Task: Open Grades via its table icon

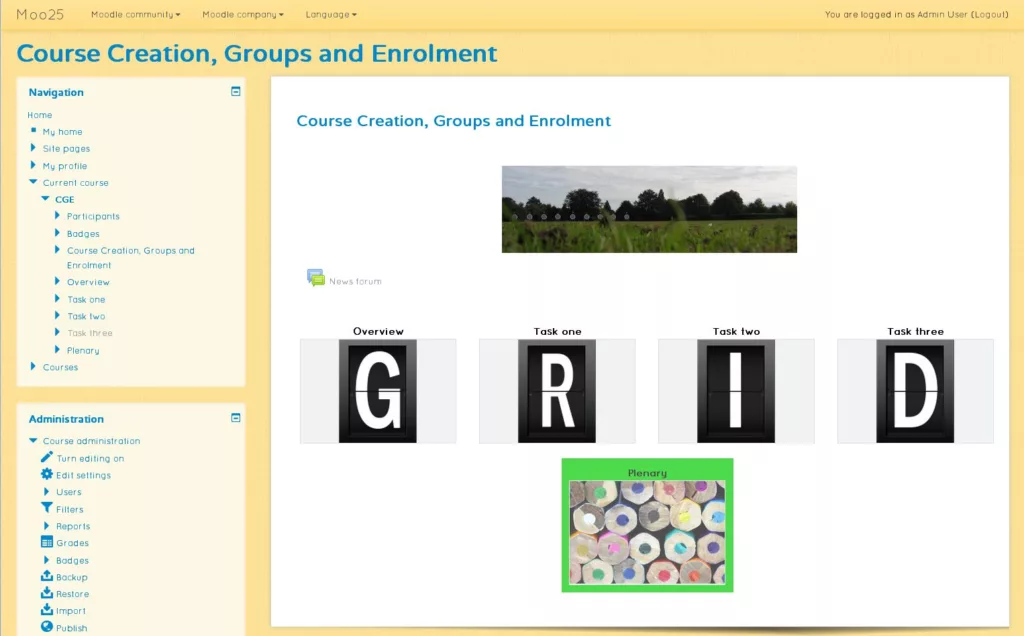Action: pyautogui.click(x=46, y=543)
